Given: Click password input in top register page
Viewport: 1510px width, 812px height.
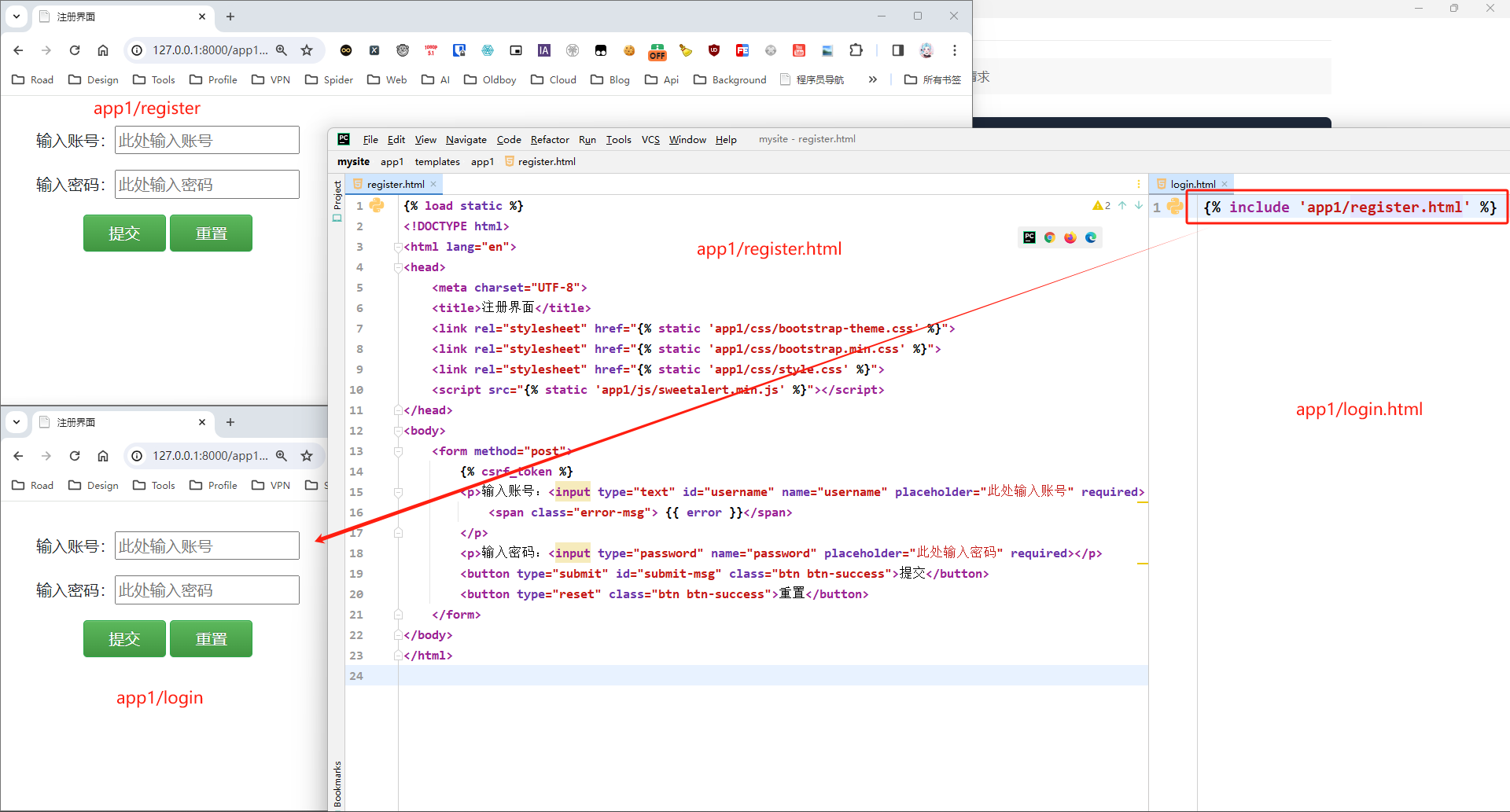Looking at the screenshot, I should (x=207, y=185).
